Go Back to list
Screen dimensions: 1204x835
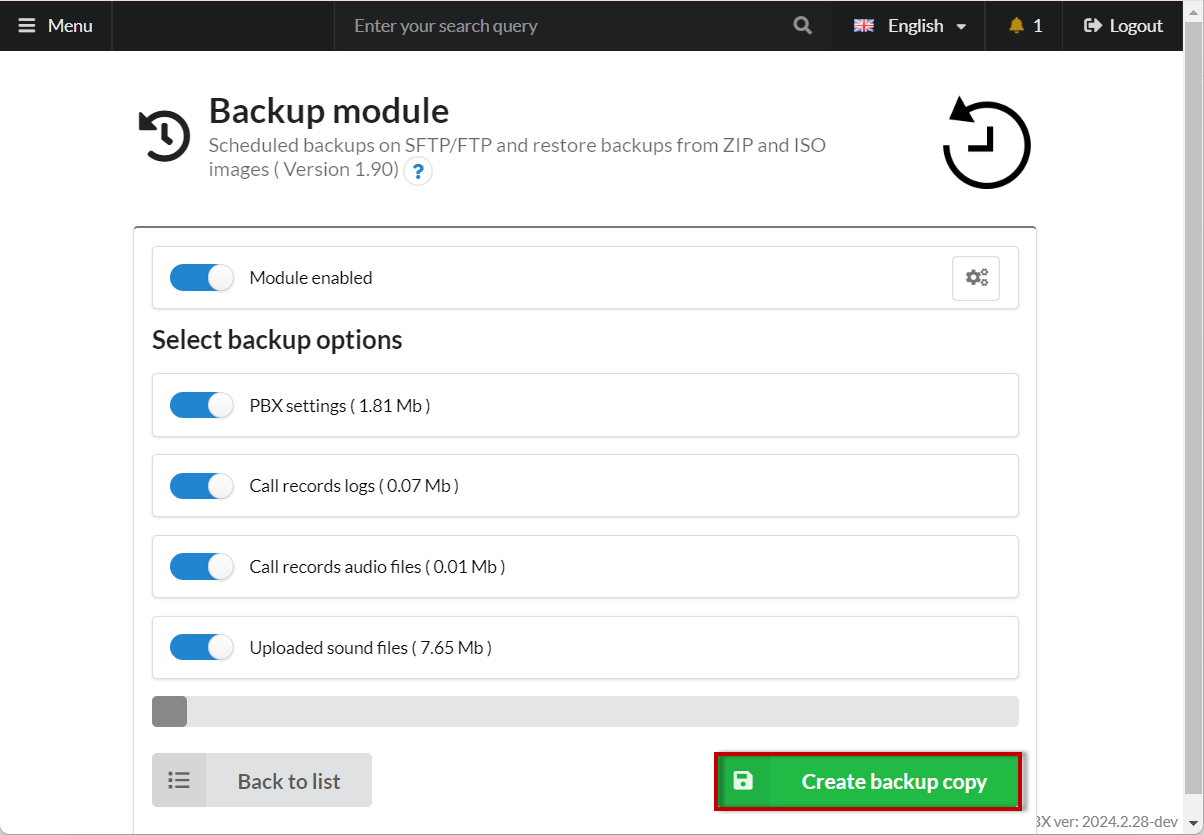click(x=262, y=781)
